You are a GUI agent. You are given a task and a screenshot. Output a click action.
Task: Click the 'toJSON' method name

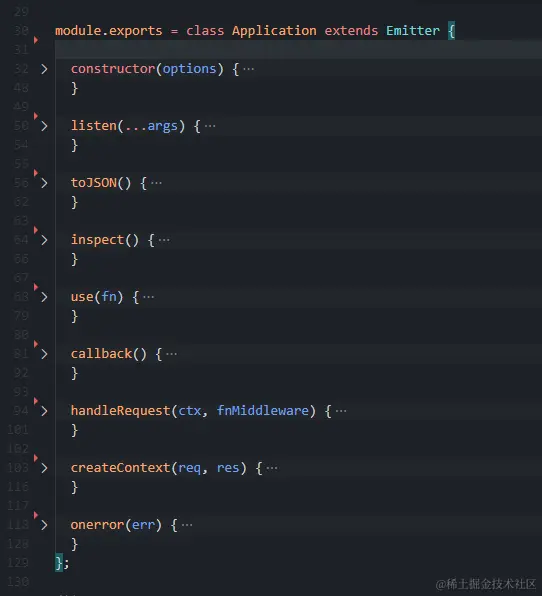coord(94,183)
